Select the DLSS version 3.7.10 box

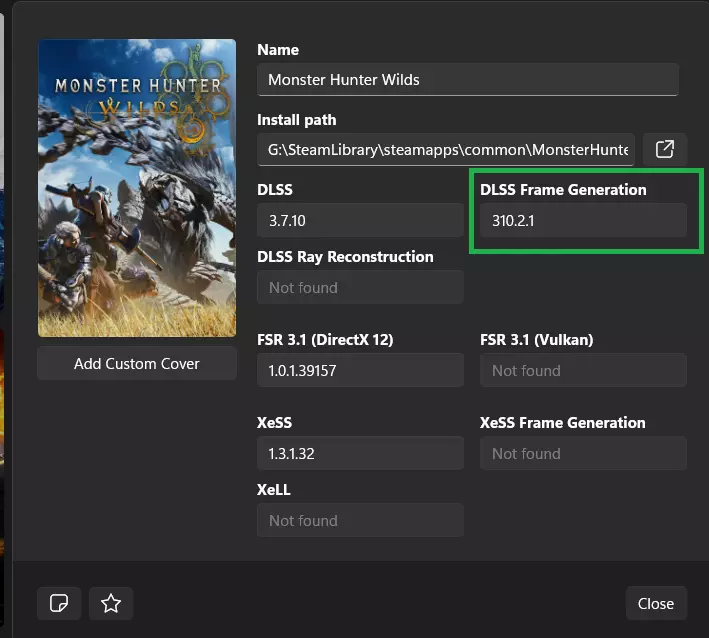(360, 221)
